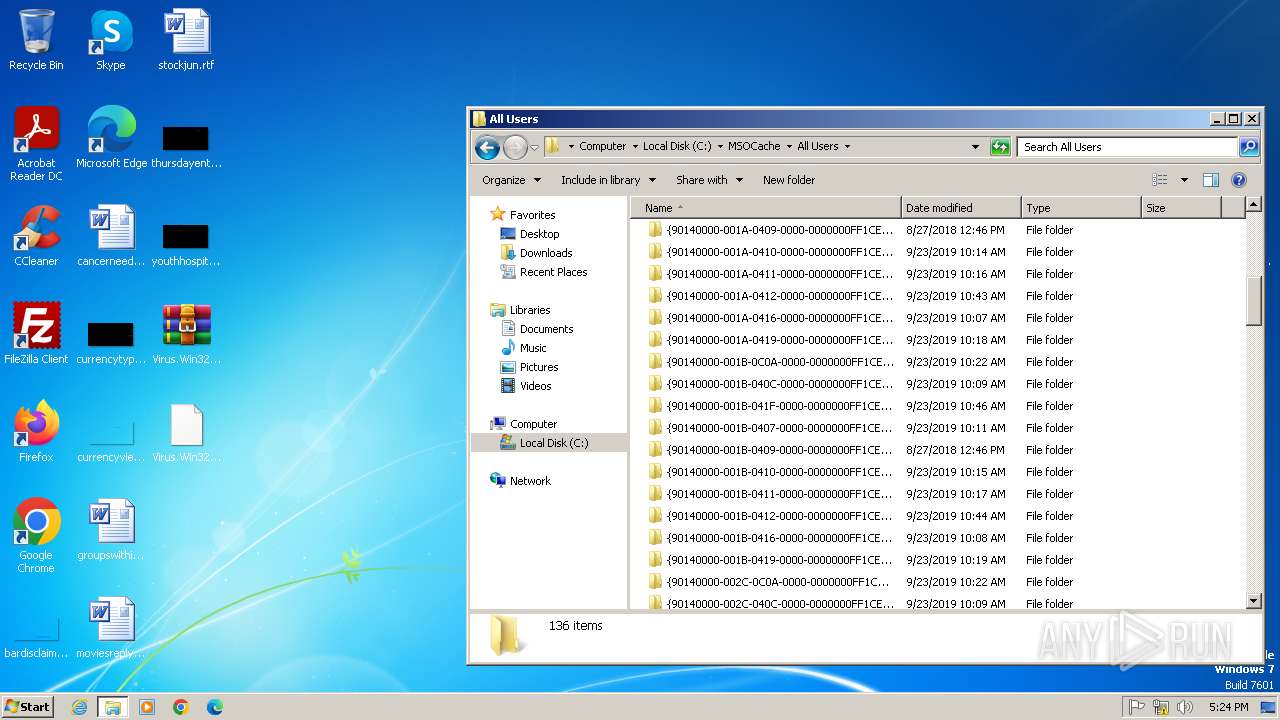Open Acrobat Reader DC shortcut
This screenshot has width=1280, height=720.
click(x=36, y=144)
